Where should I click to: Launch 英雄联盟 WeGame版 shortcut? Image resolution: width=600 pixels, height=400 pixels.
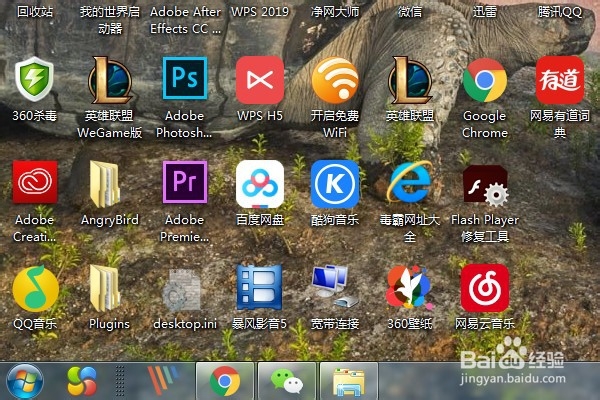point(109,80)
